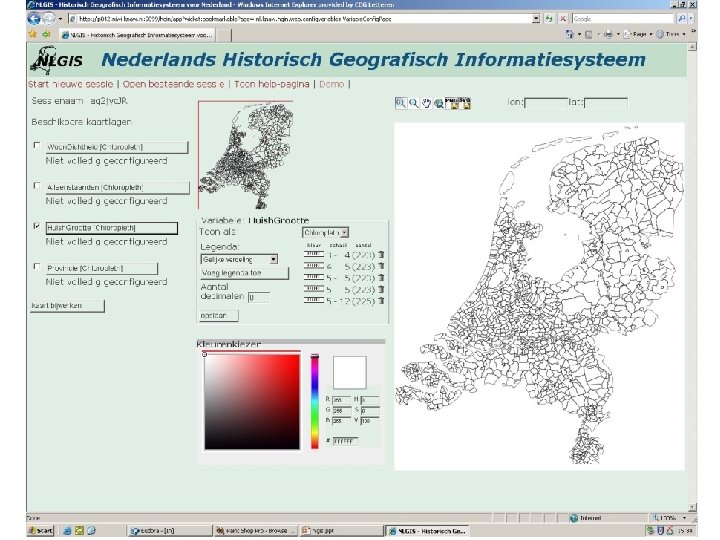Click the first legend class color box
The image size is (720, 540).
pyautogui.click(x=314, y=254)
